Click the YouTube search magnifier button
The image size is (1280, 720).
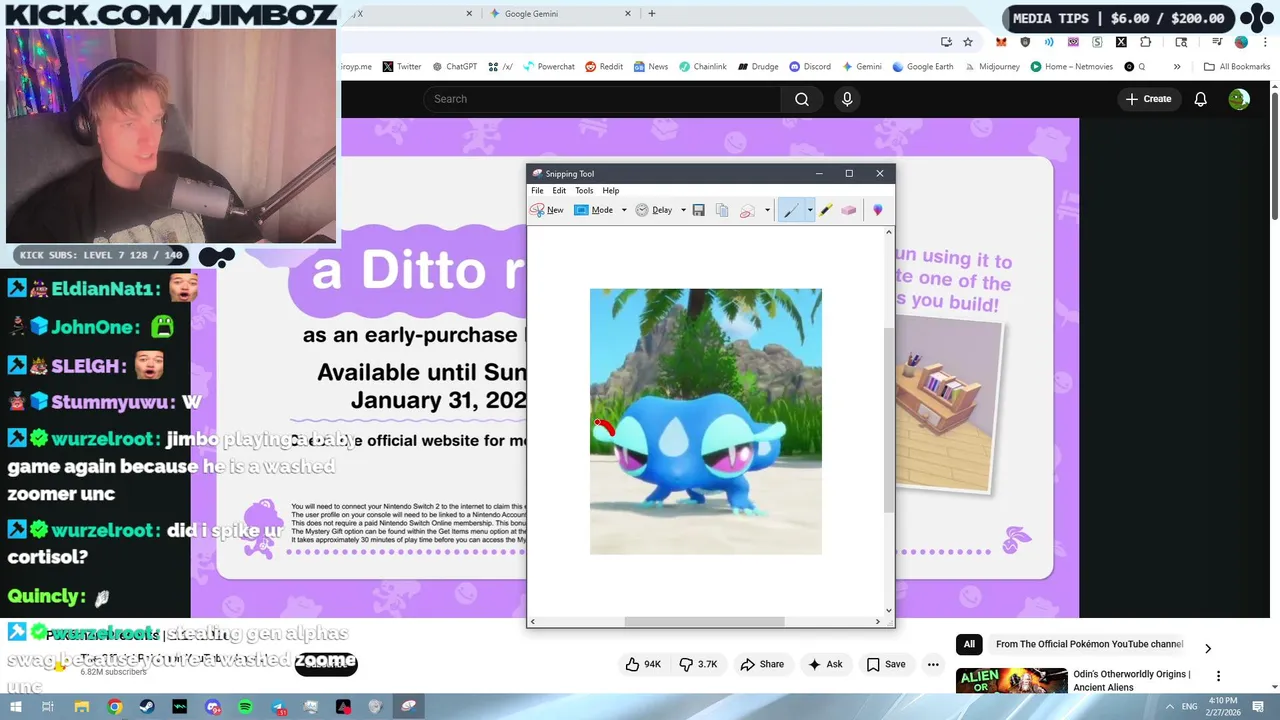(802, 99)
